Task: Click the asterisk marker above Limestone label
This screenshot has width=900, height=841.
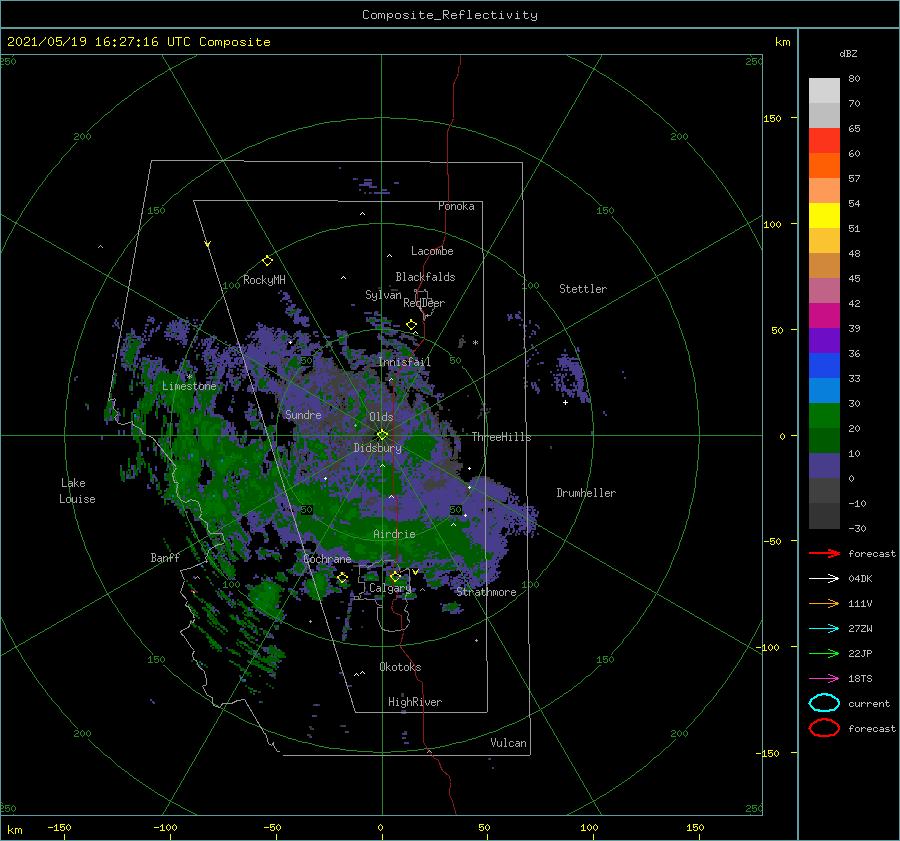Action: tap(189, 377)
